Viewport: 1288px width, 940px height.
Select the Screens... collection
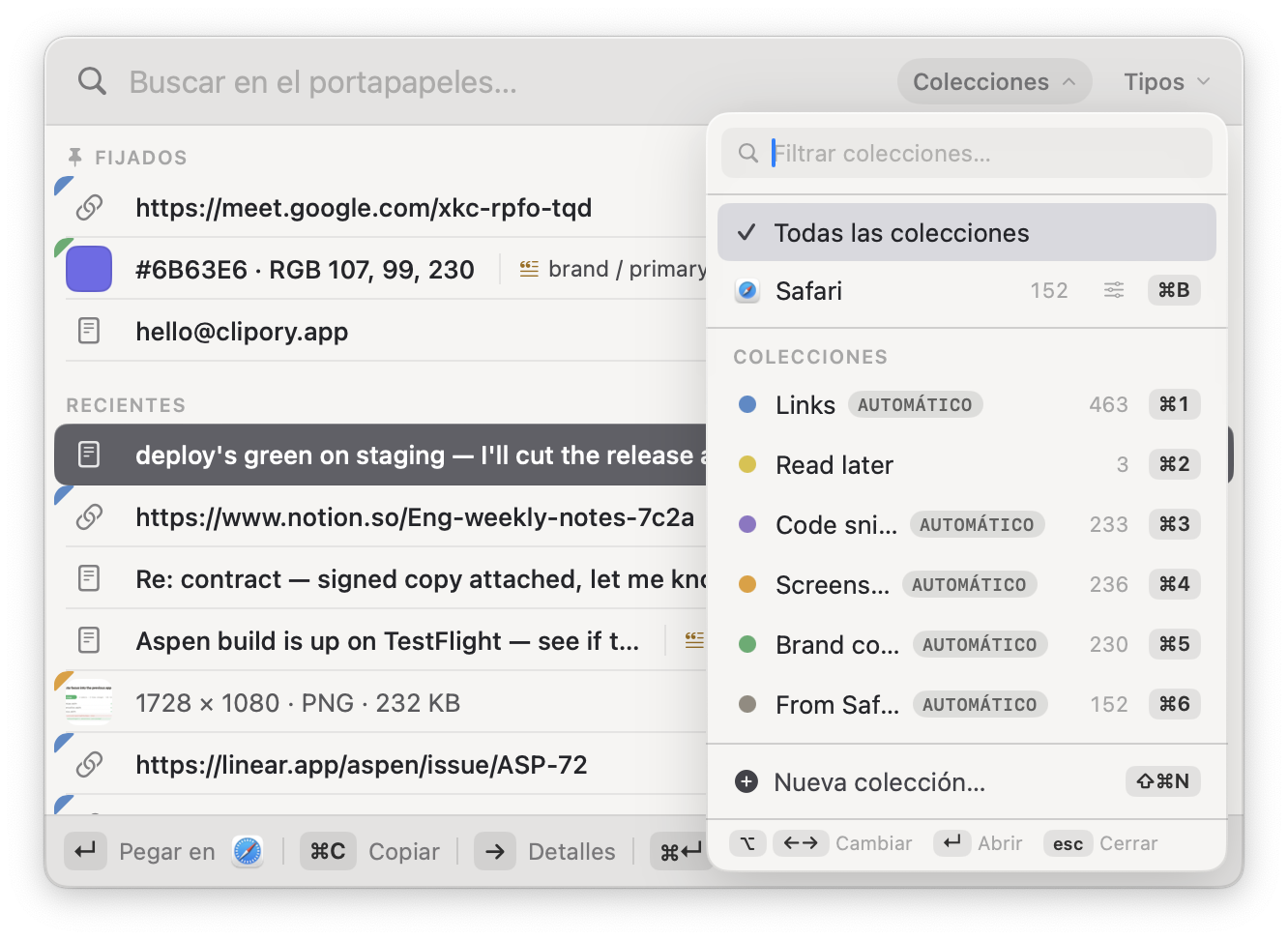tap(967, 584)
